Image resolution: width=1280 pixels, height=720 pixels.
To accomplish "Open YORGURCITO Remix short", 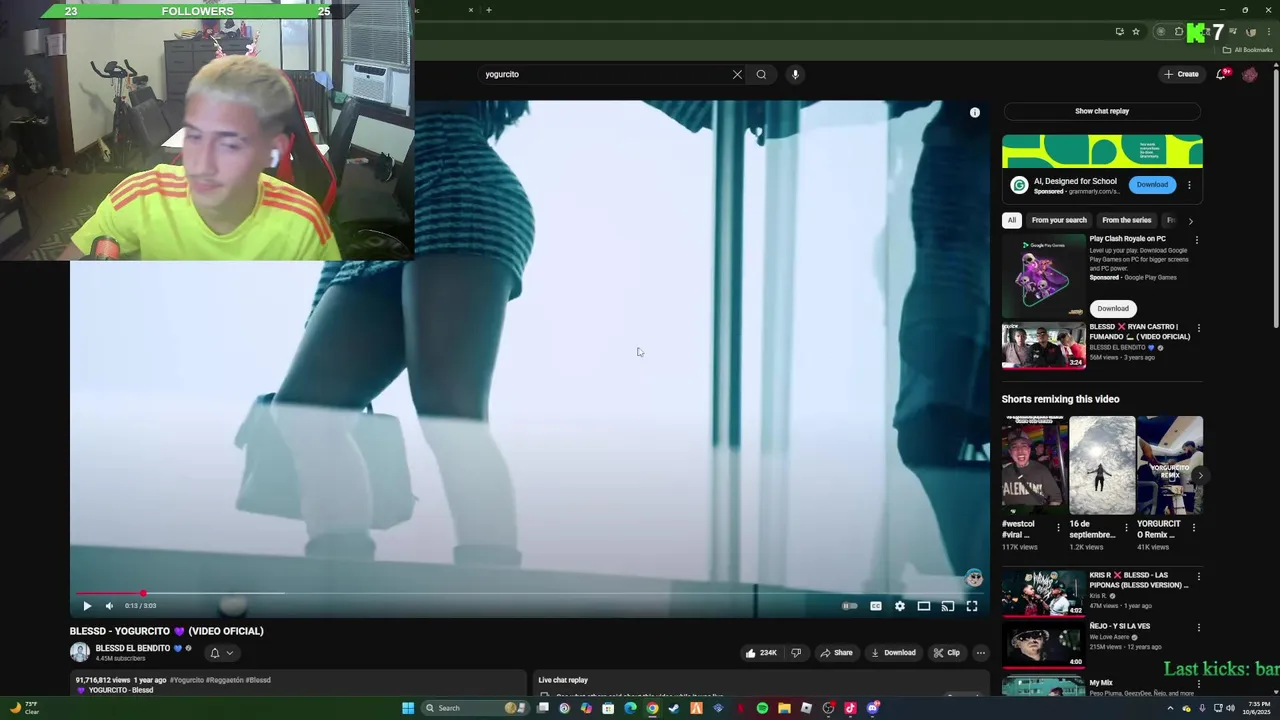I will tap(1170, 465).
